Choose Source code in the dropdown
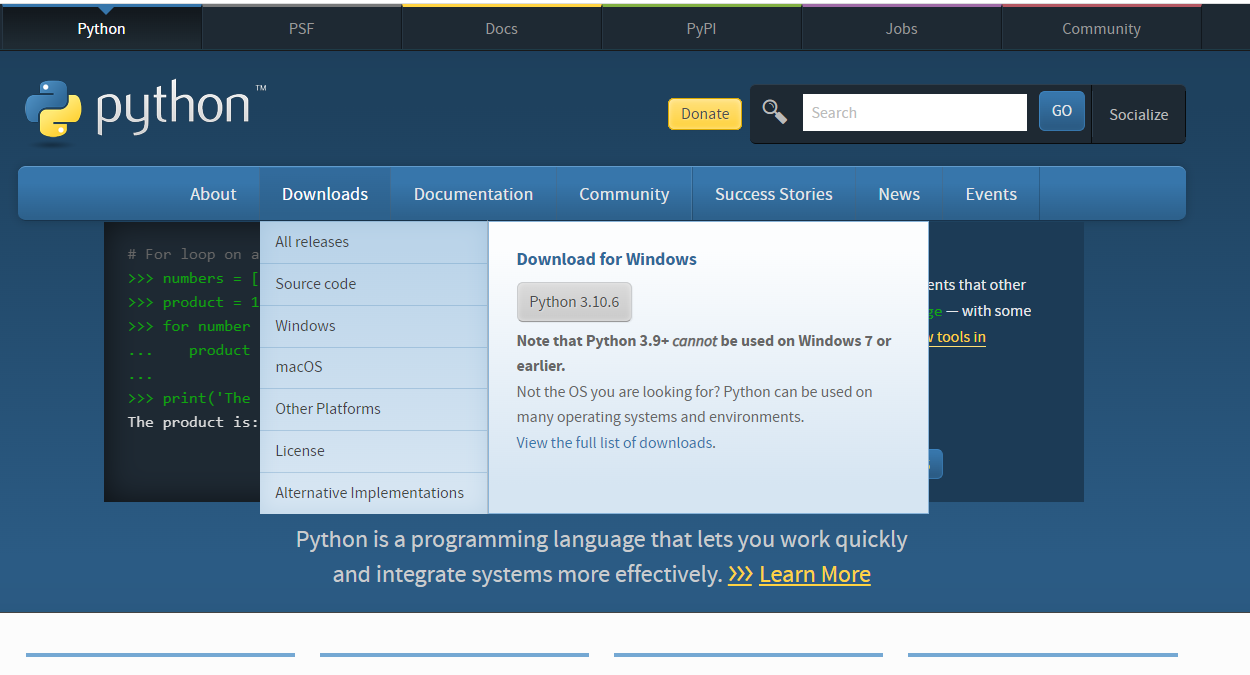This screenshot has width=1250, height=675. point(374,284)
